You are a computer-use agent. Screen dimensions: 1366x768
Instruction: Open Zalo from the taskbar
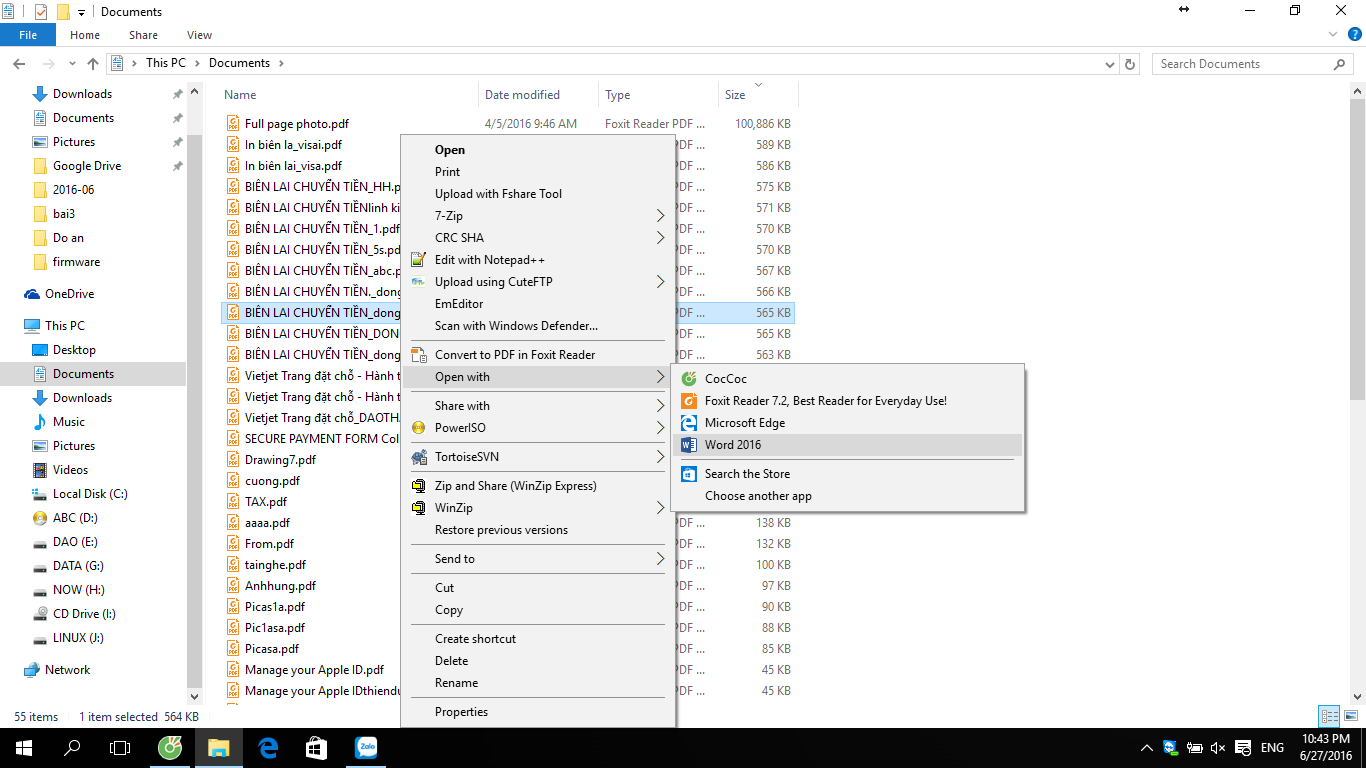point(365,748)
